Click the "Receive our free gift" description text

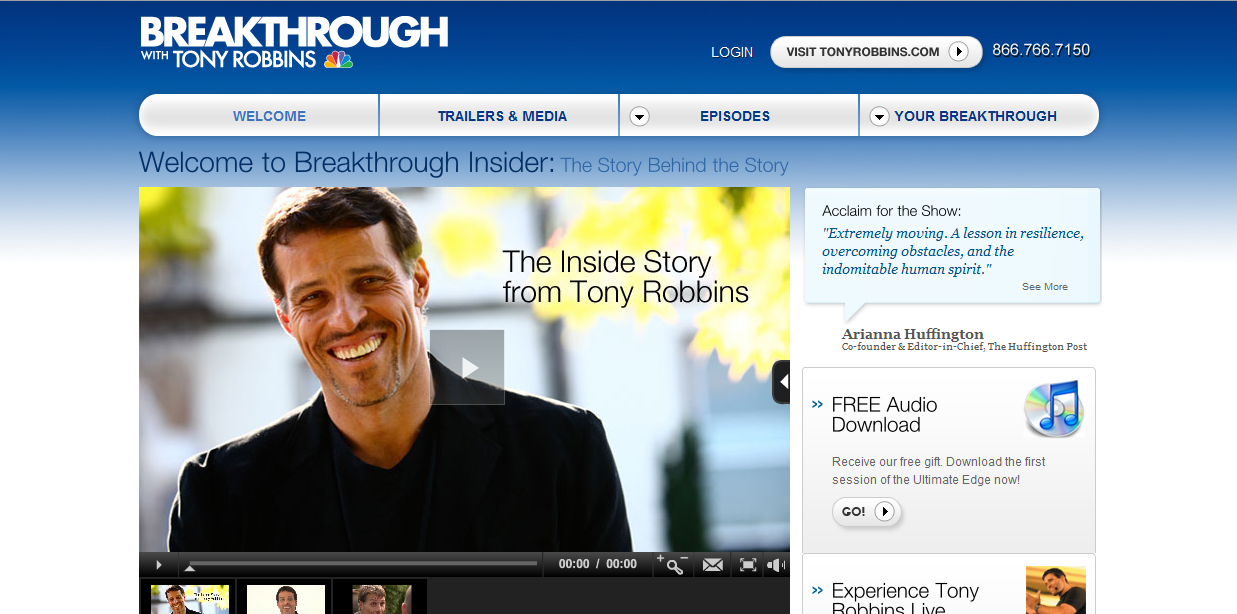939,471
